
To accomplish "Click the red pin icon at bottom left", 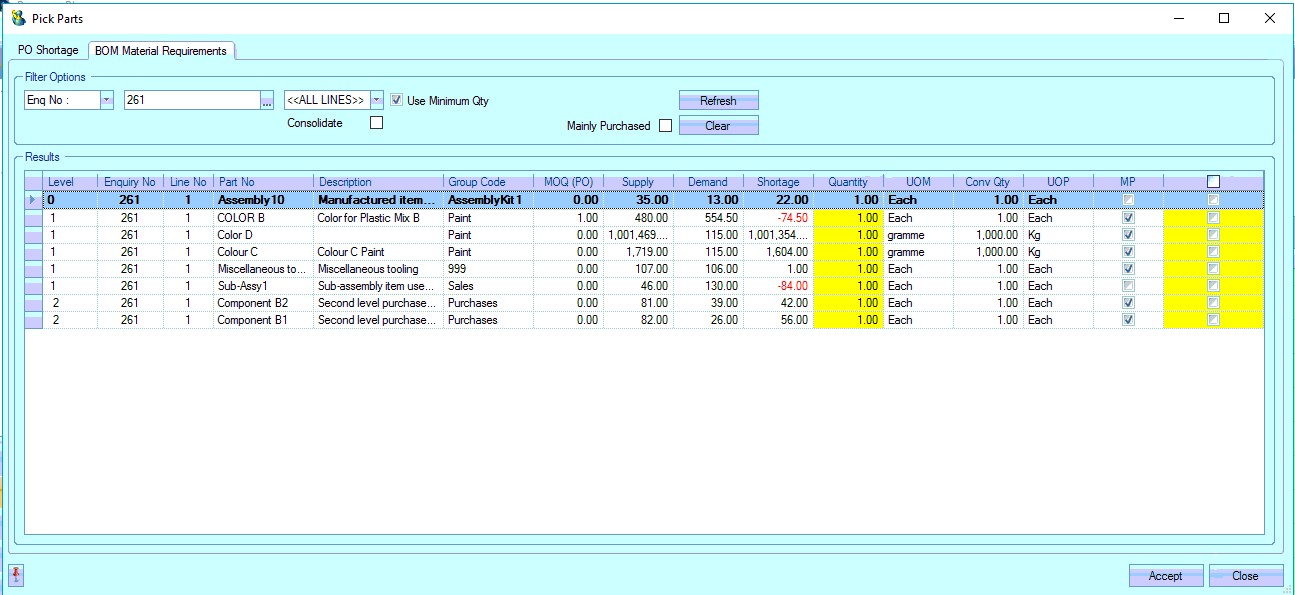I will click(17, 575).
